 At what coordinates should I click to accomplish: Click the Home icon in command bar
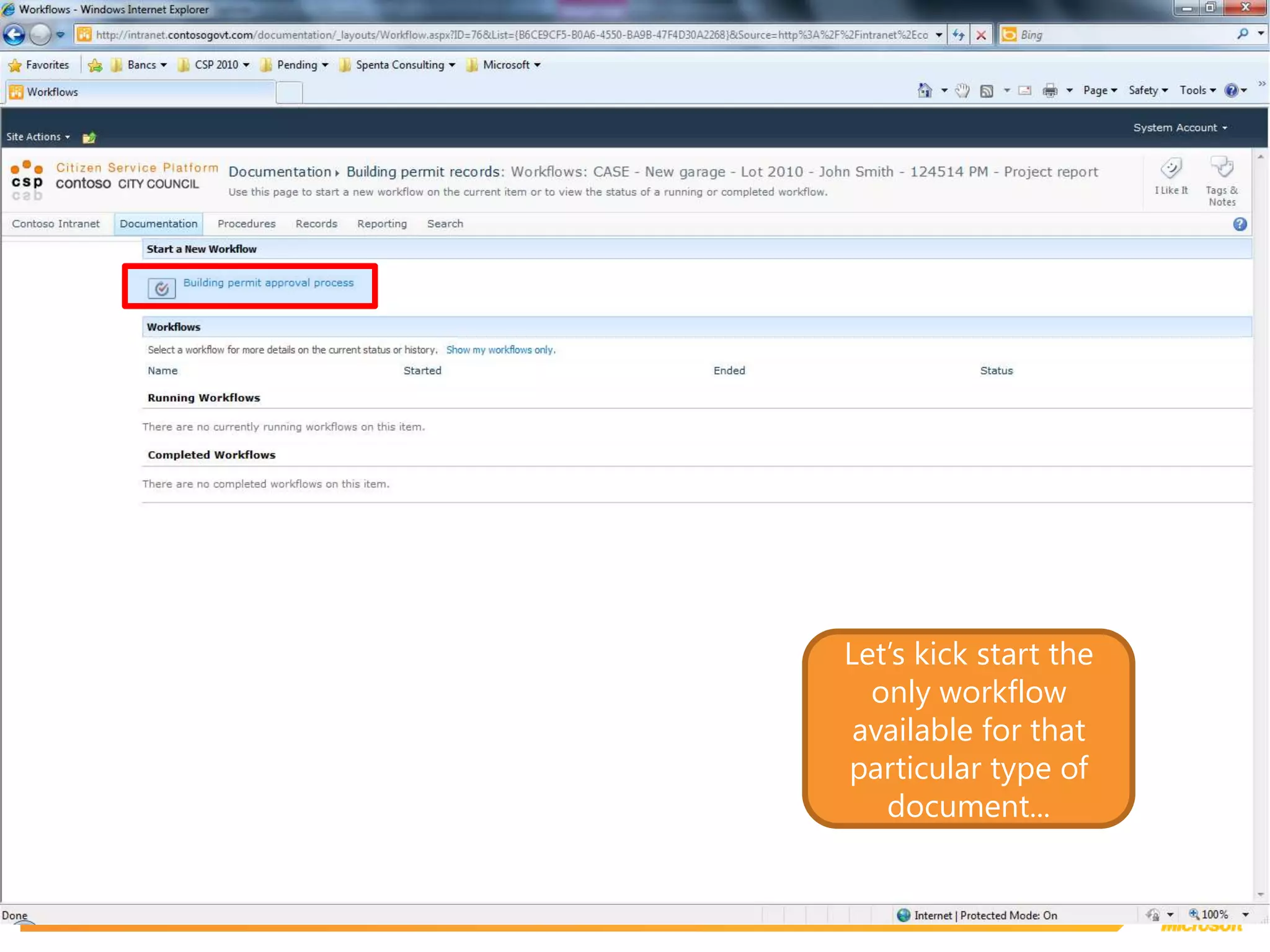pos(925,90)
